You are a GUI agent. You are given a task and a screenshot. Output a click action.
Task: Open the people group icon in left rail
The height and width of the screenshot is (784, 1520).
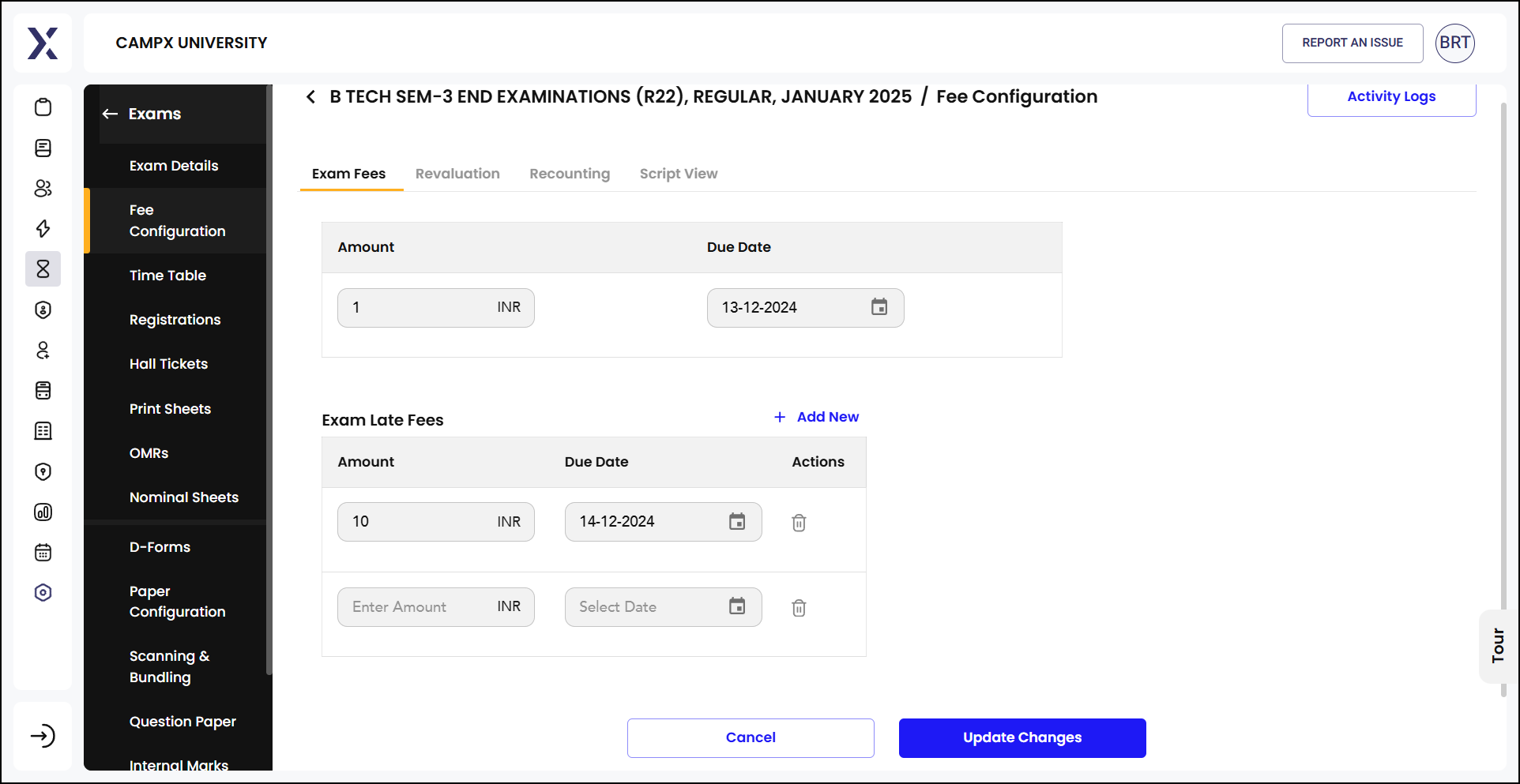[x=43, y=188]
